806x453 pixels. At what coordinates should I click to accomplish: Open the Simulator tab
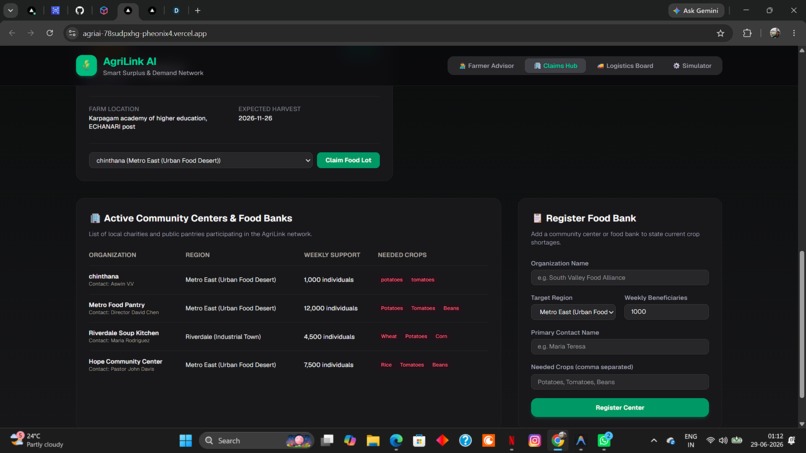point(692,66)
